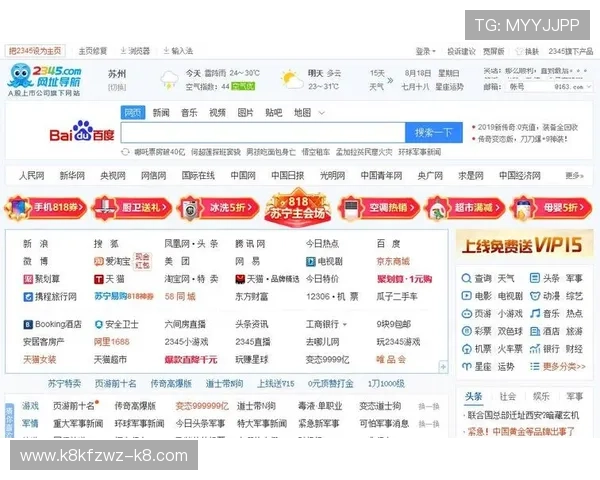The image size is (600, 480).
Task: Click 换一换 in 军情 row
Action: coord(429,424)
